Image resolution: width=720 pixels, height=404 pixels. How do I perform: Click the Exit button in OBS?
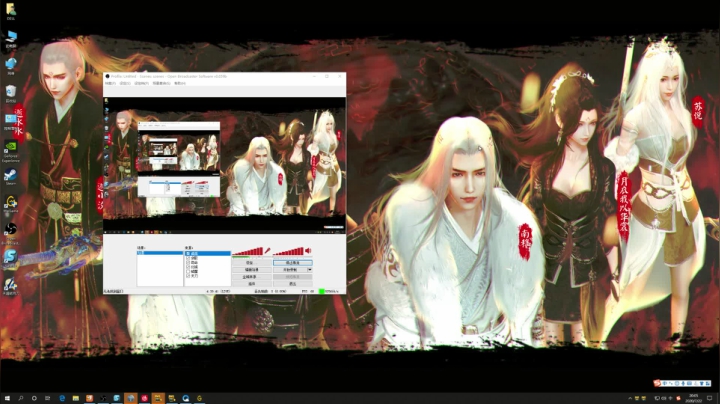click(x=292, y=284)
